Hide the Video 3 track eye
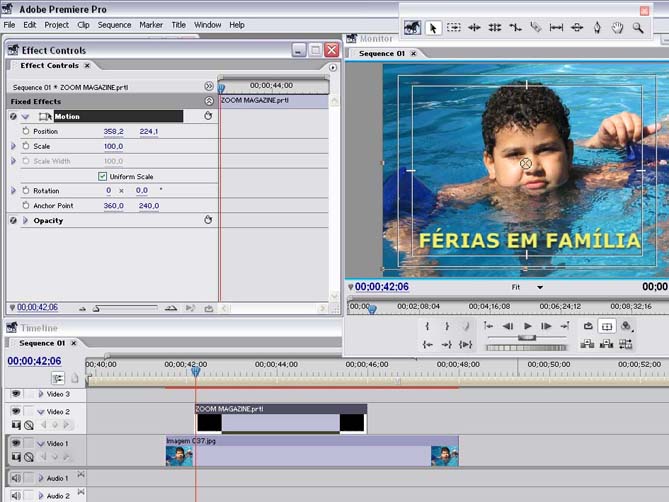 click(16, 394)
